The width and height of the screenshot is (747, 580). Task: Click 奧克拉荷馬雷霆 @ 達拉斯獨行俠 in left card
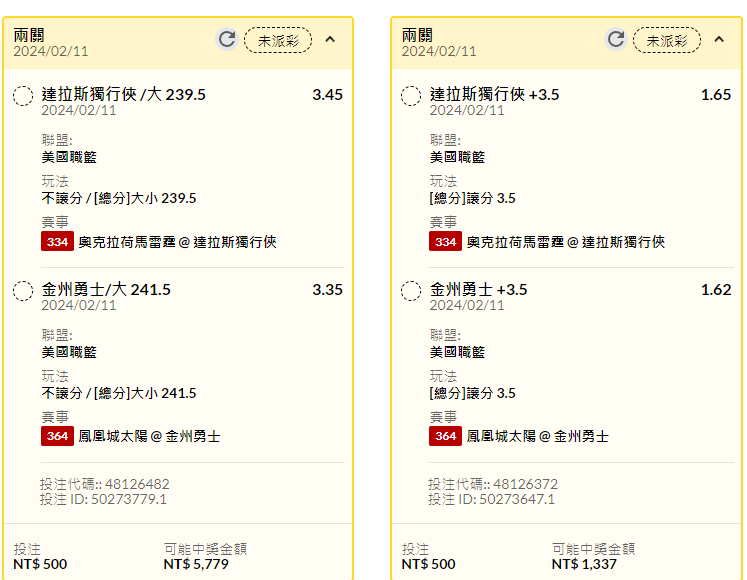click(177, 242)
